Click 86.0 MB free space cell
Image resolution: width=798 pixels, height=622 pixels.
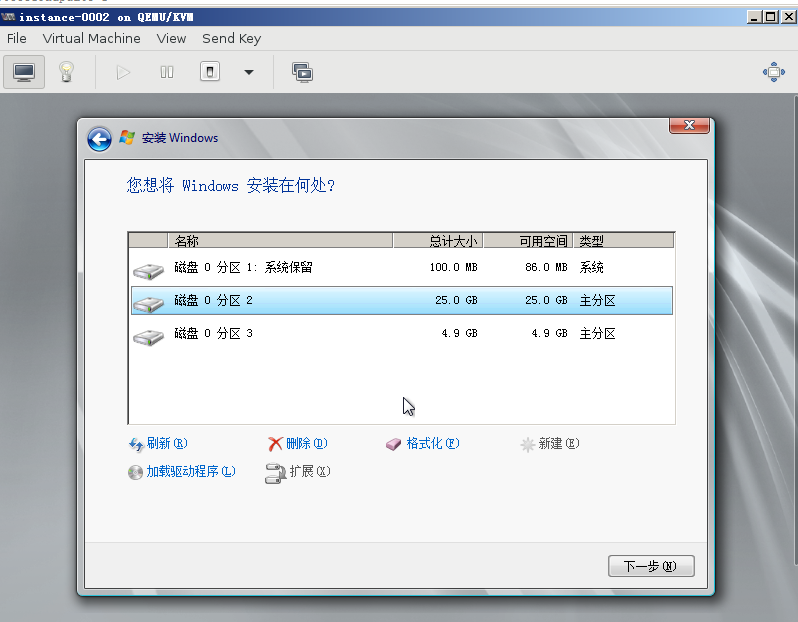(546, 267)
